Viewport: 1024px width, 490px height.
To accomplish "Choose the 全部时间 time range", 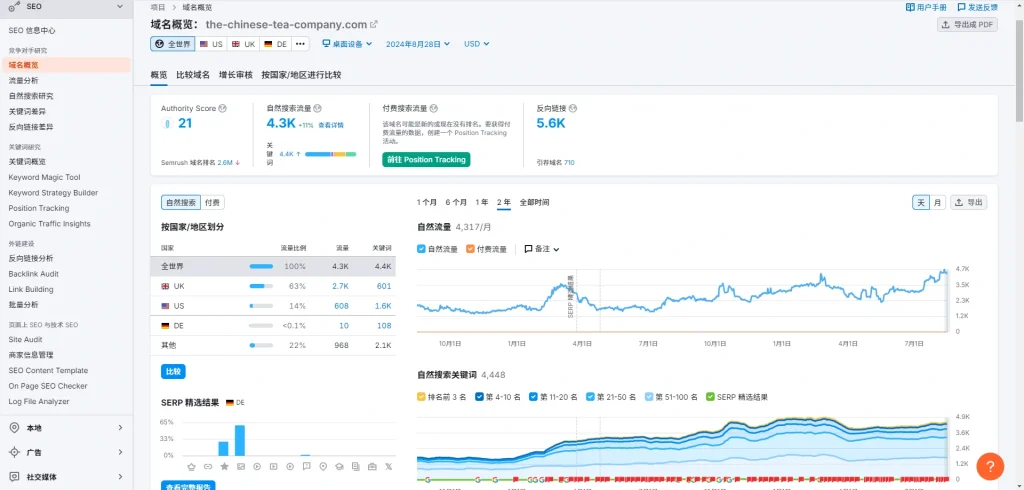I will click(534, 203).
